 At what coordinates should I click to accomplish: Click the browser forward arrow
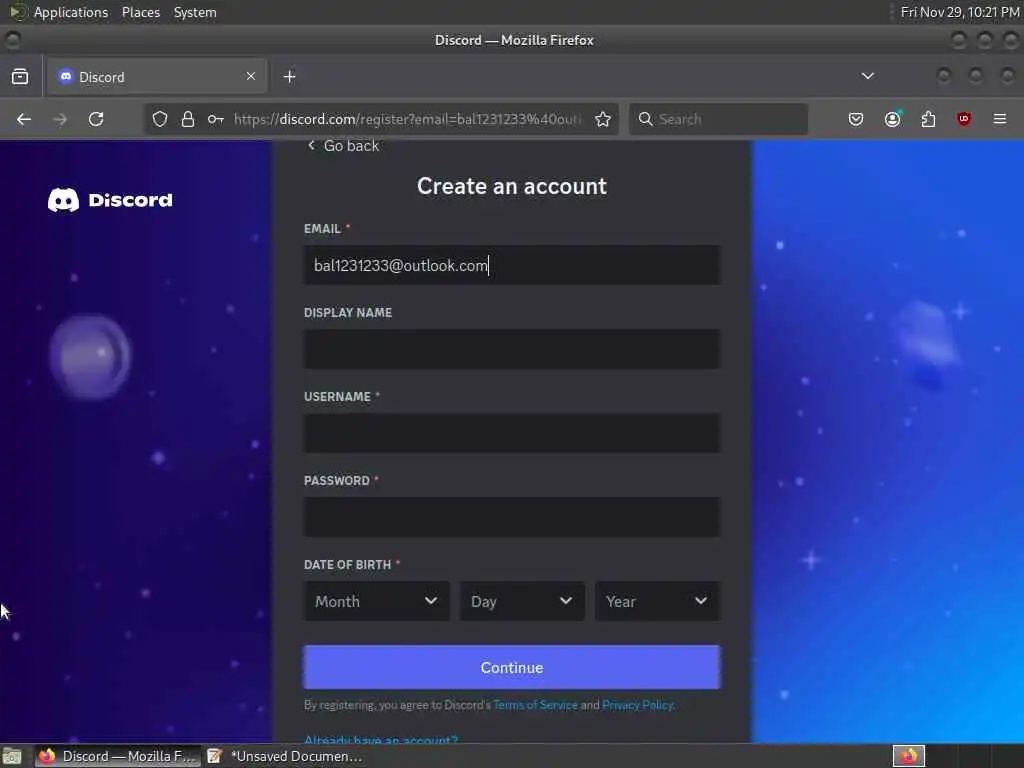pyautogui.click(x=60, y=119)
